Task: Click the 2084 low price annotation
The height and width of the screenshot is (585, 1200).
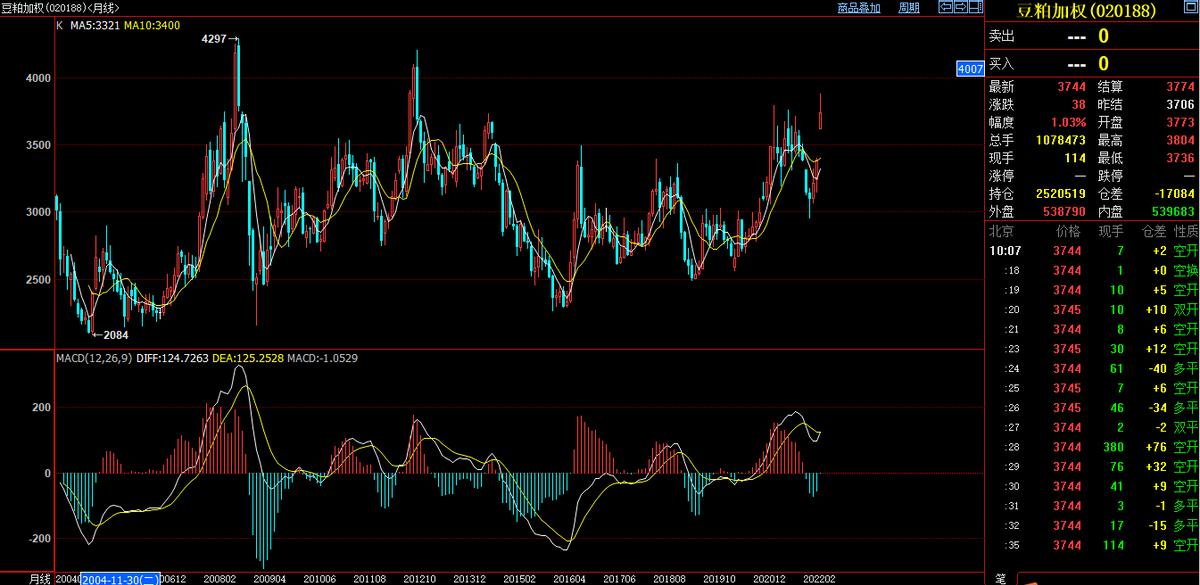Action: (112, 335)
